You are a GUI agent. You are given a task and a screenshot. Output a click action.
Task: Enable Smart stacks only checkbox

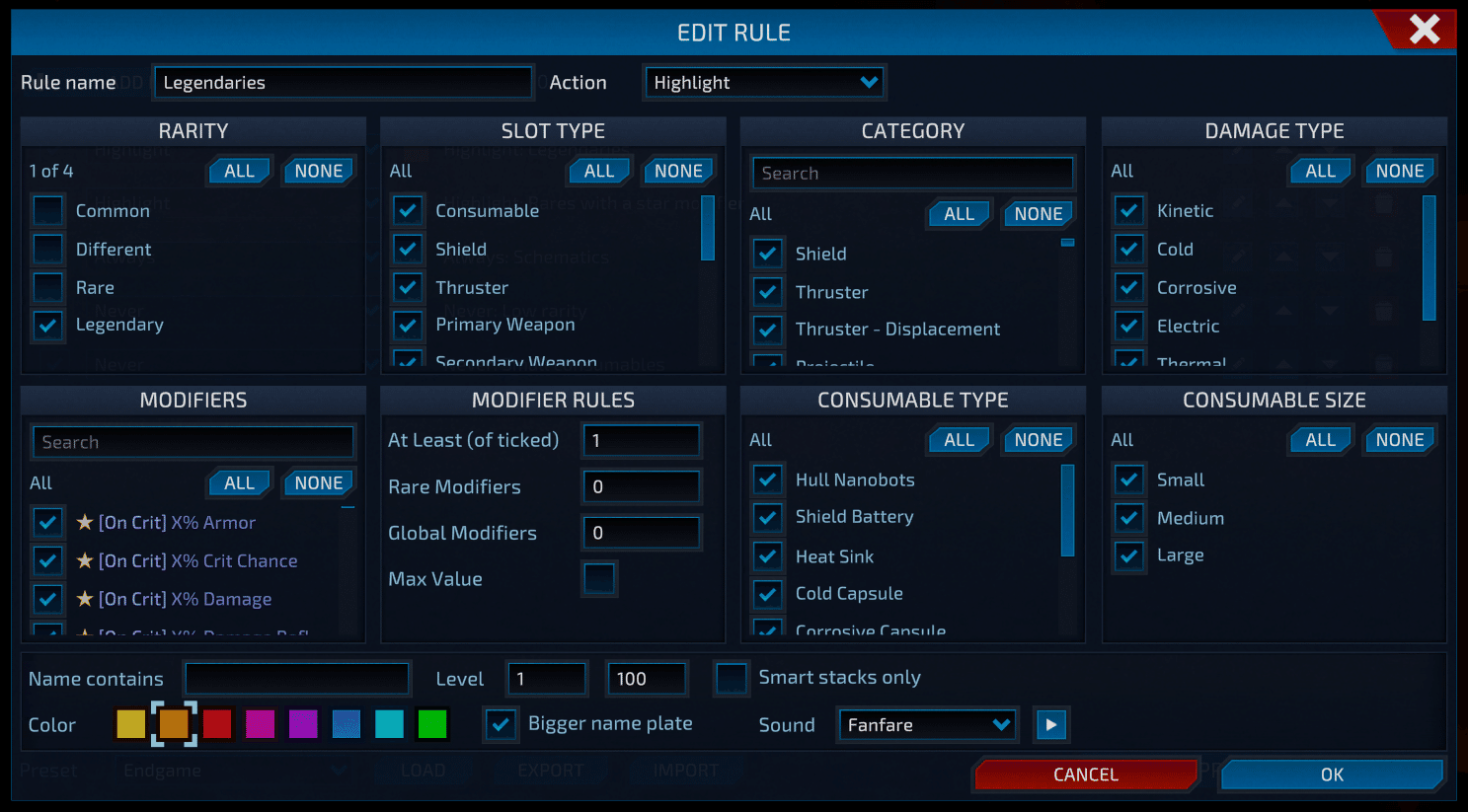pyautogui.click(x=732, y=678)
